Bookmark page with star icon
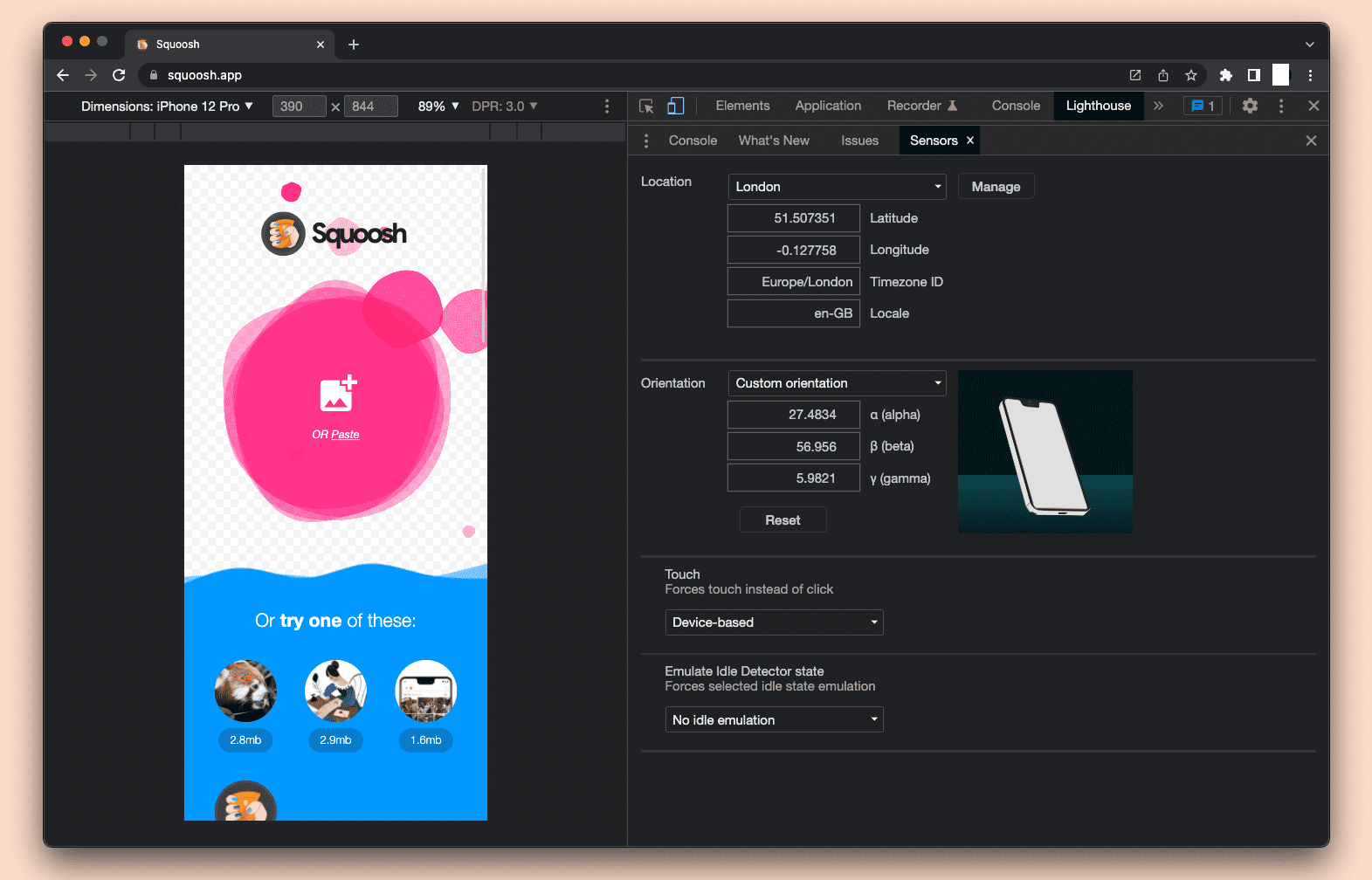 1190,75
